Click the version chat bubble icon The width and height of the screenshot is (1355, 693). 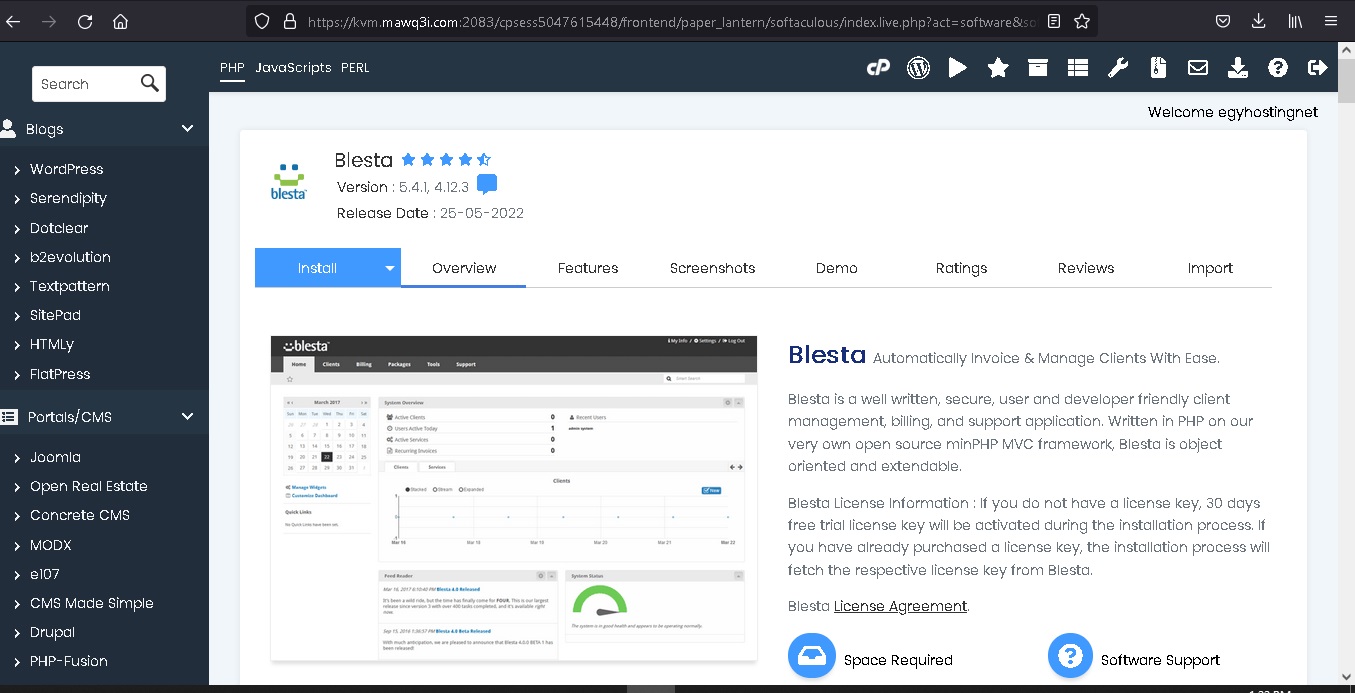click(487, 185)
